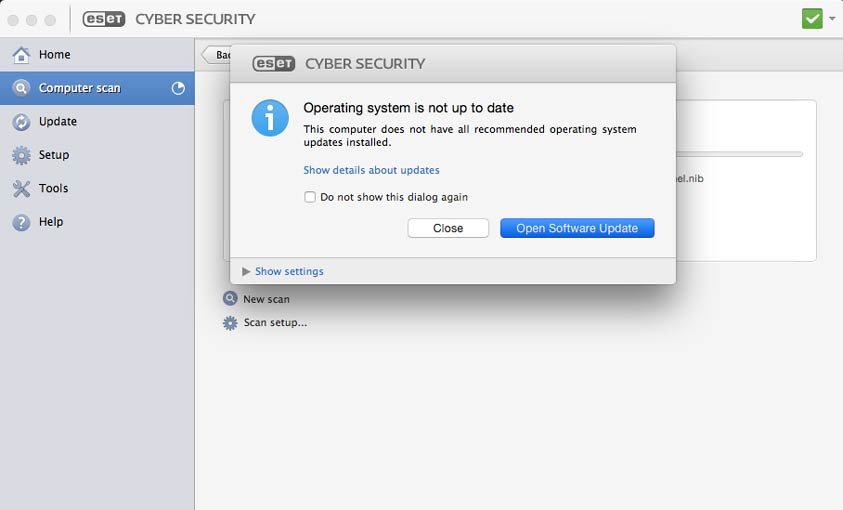Click the Computer scan magnifier icon in the sidebar

(21, 88)
